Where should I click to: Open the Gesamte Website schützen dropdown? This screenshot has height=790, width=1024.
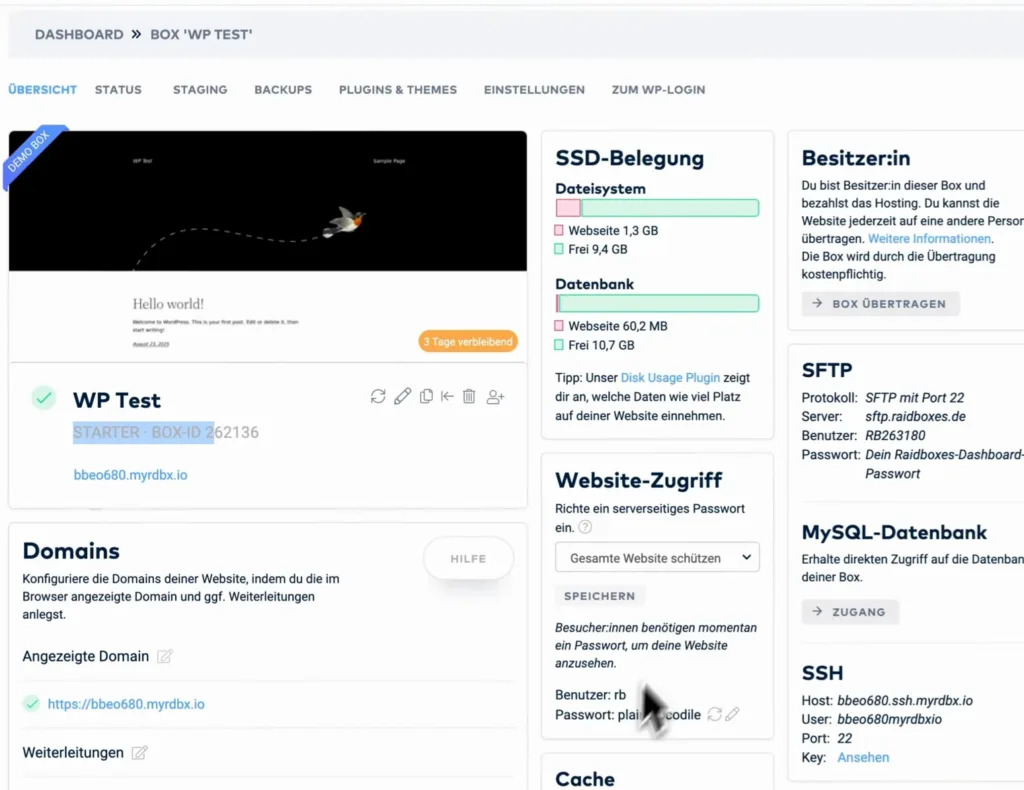(x=657, y=558)
